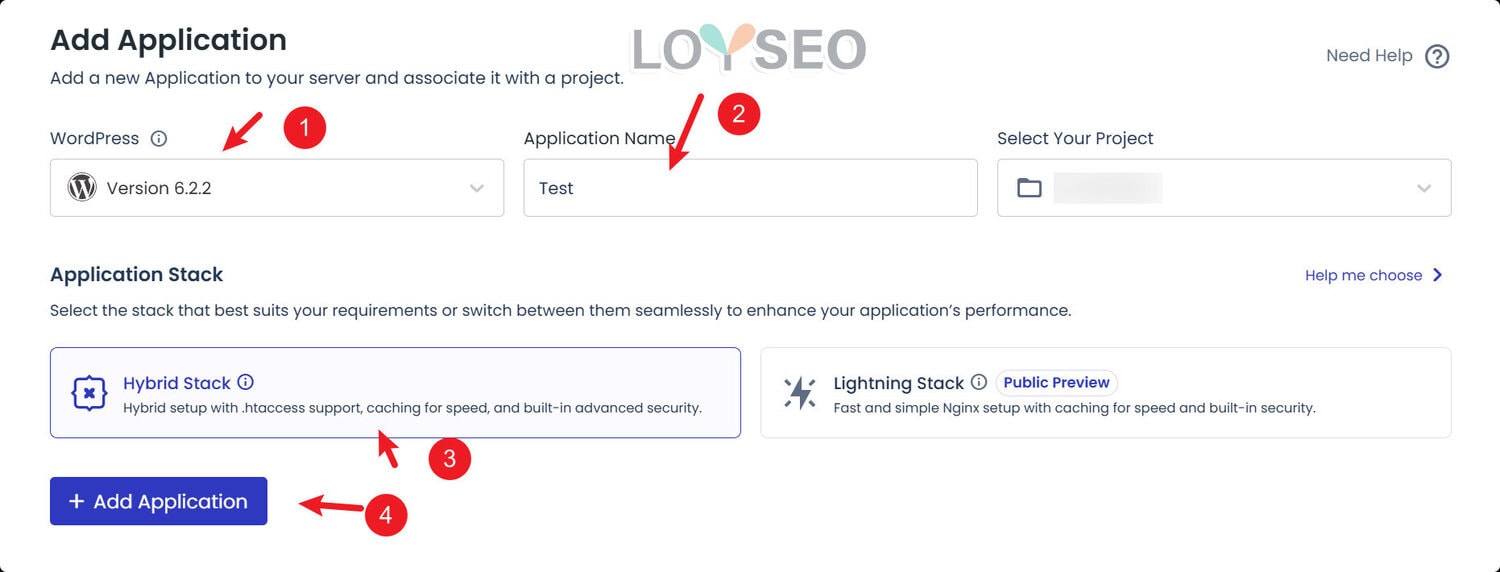Click the chevron beside Help me choose
The height and width of the screenshot is (572, 1500).
1437,275
